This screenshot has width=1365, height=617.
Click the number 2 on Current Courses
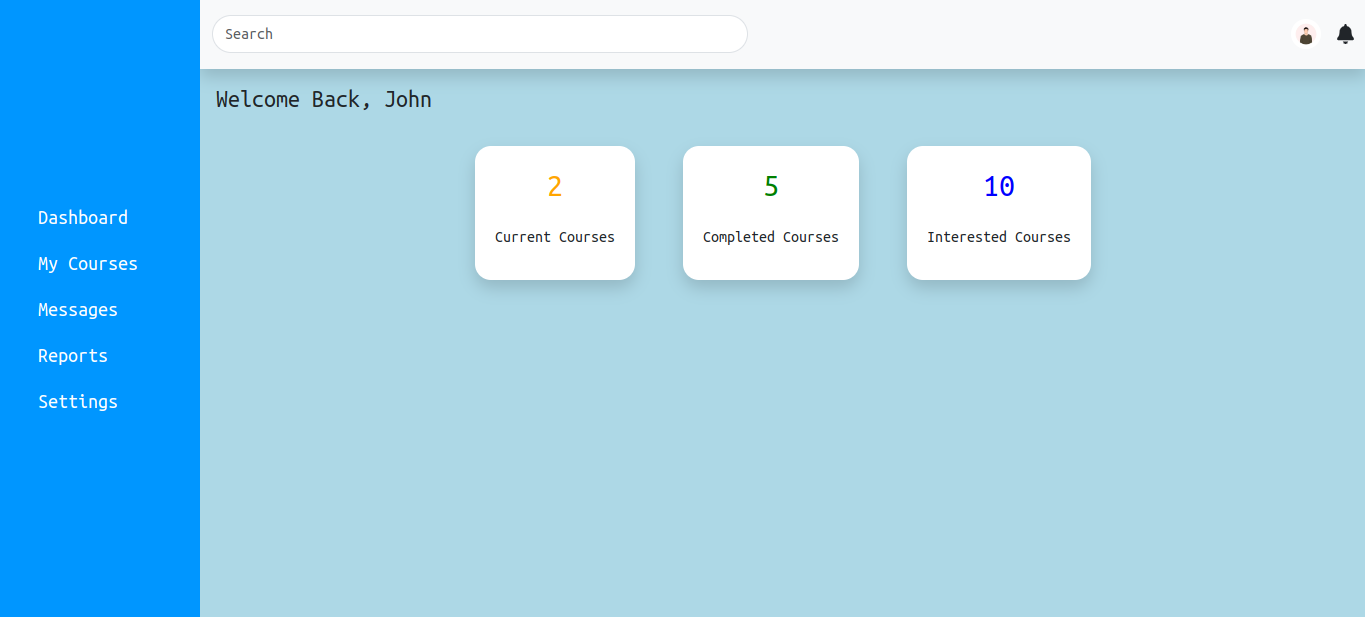(x=555, y=186)
